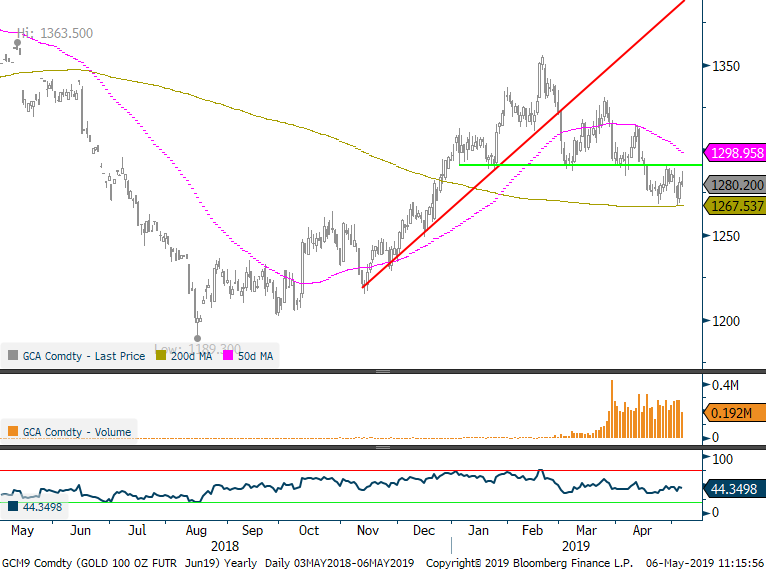
Task: Click the 1200 price axis label
Action: click(x=726, y=321)
